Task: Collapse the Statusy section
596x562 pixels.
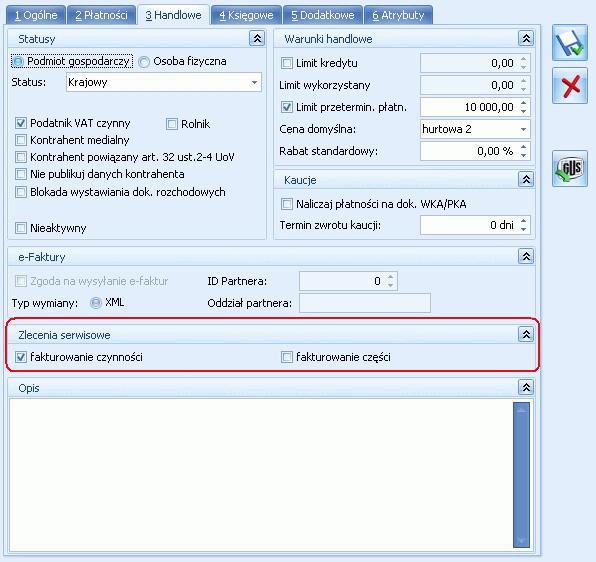Action: tap(257, 38)
